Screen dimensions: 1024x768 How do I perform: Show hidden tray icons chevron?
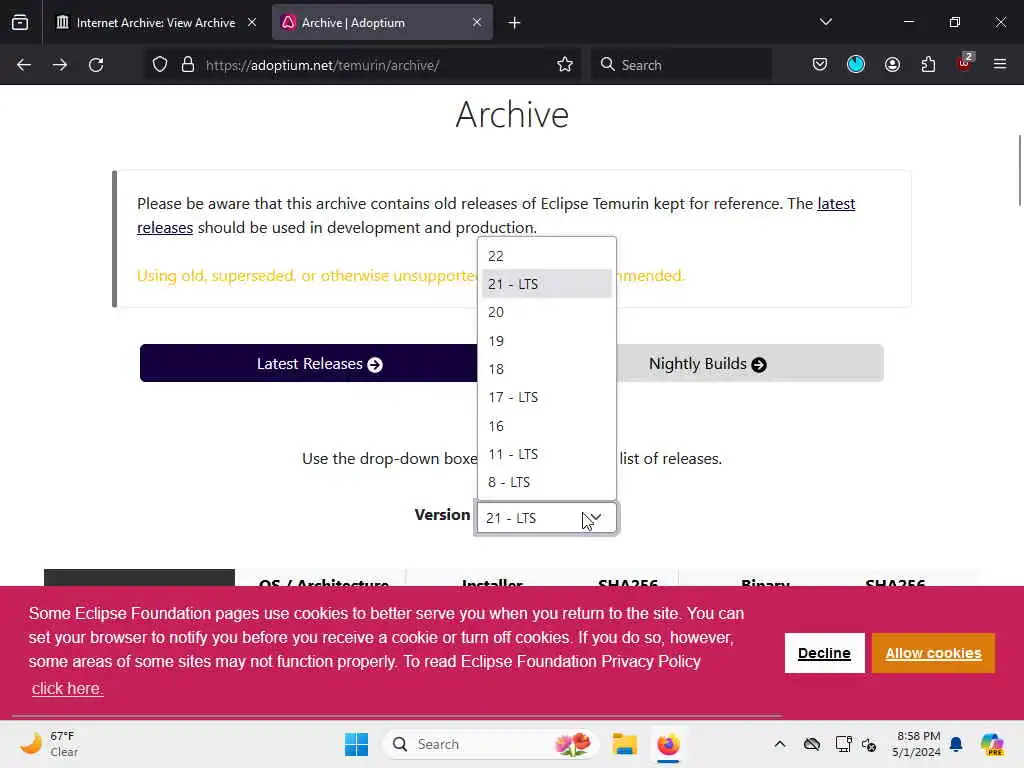pos(780,744)
